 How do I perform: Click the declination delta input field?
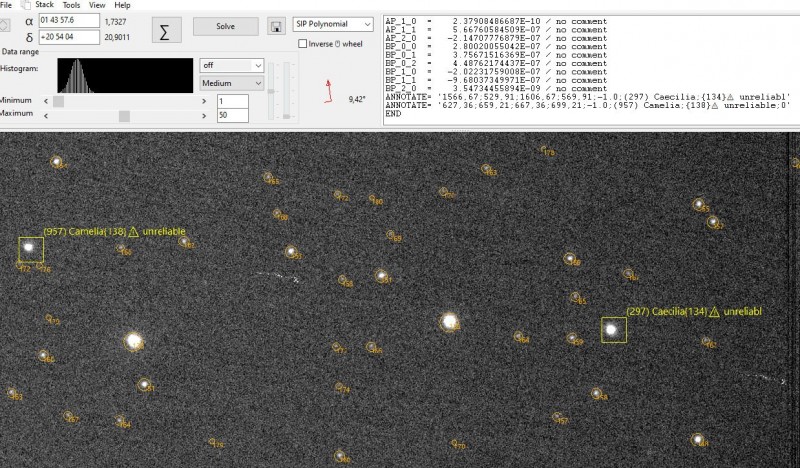tap(69, 37)
